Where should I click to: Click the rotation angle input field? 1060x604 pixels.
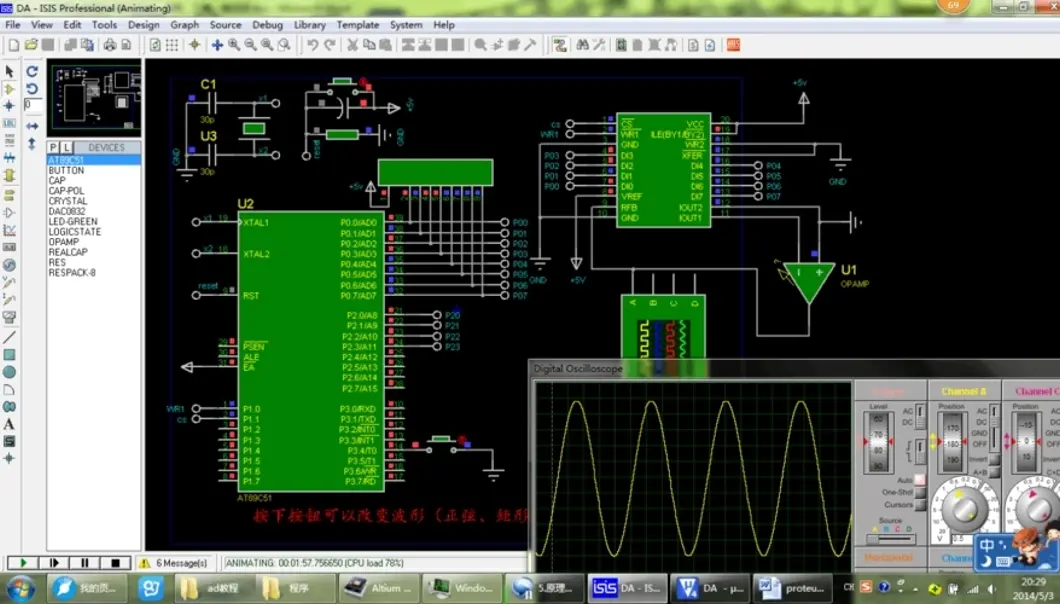tap(32, 105)
